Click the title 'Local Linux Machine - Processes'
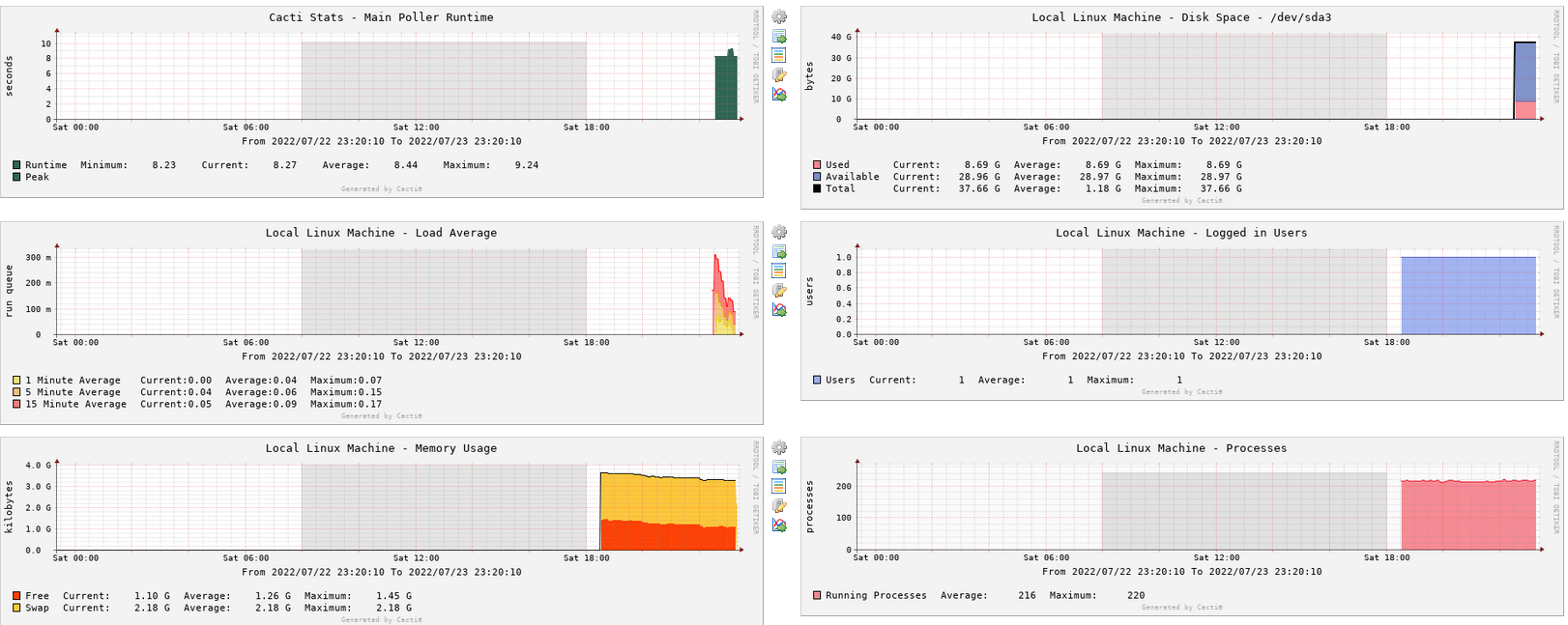Image resolution: width=1568 pixels, height=625 pixels. [x=1181, y=448]
